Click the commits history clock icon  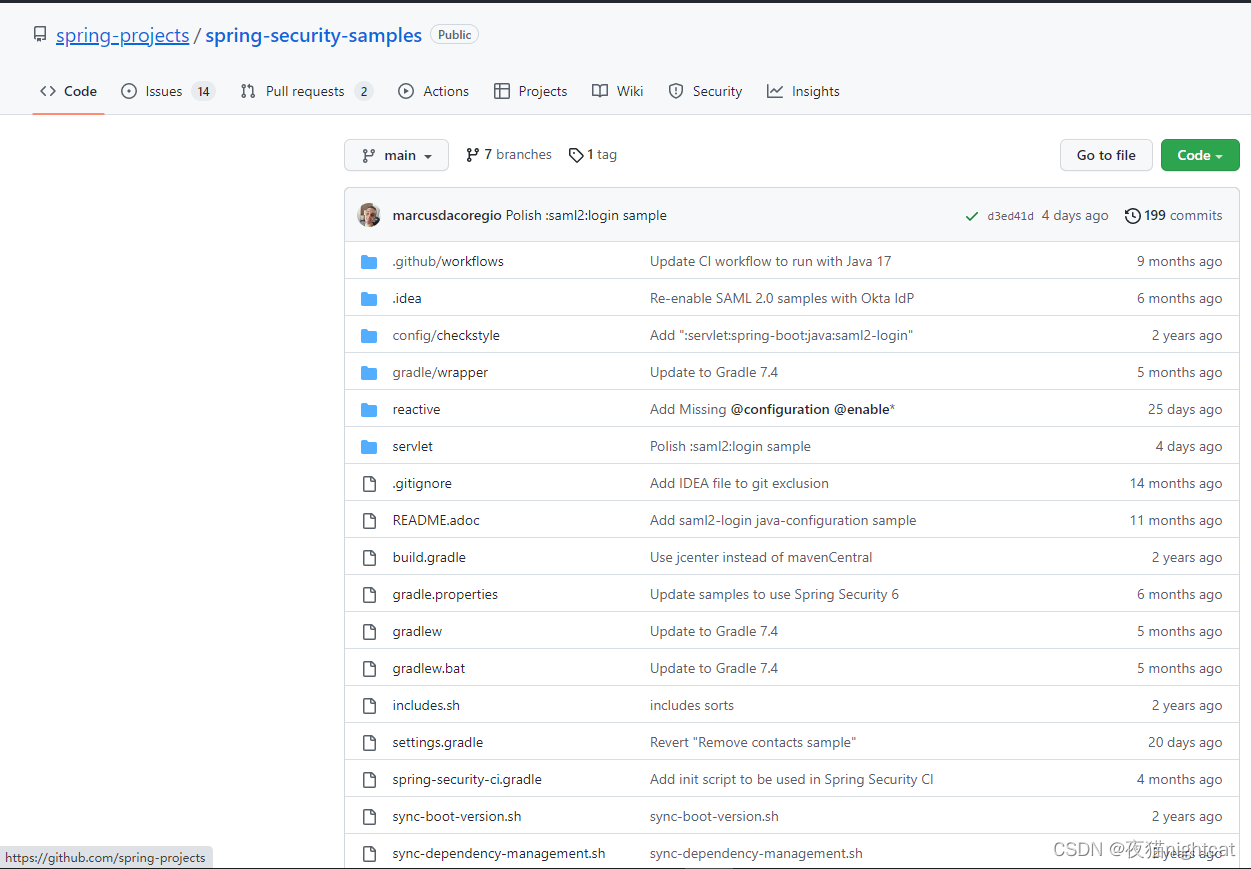click(x=1132, y=216)
